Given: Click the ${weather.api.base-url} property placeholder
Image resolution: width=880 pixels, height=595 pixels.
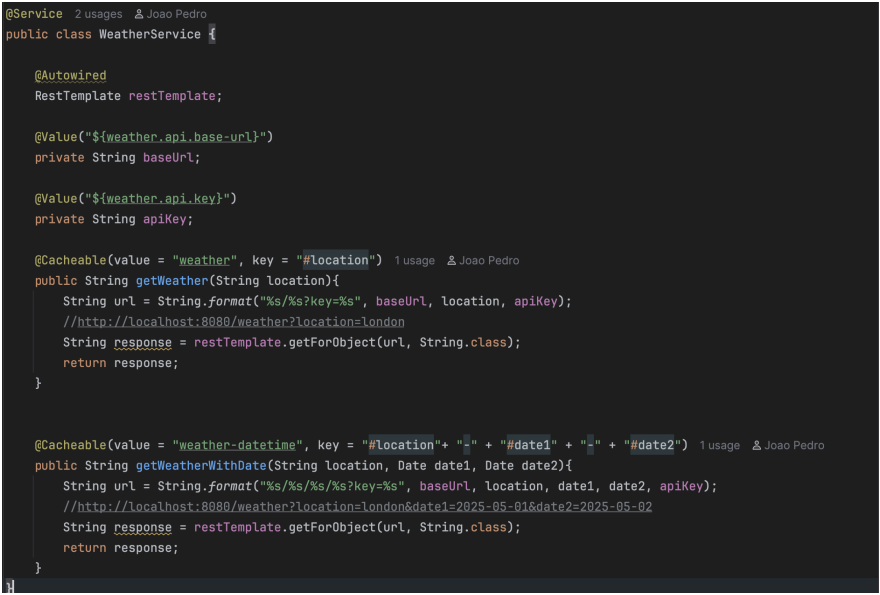Looking at the screenshot, I should [x=176, y=137].
